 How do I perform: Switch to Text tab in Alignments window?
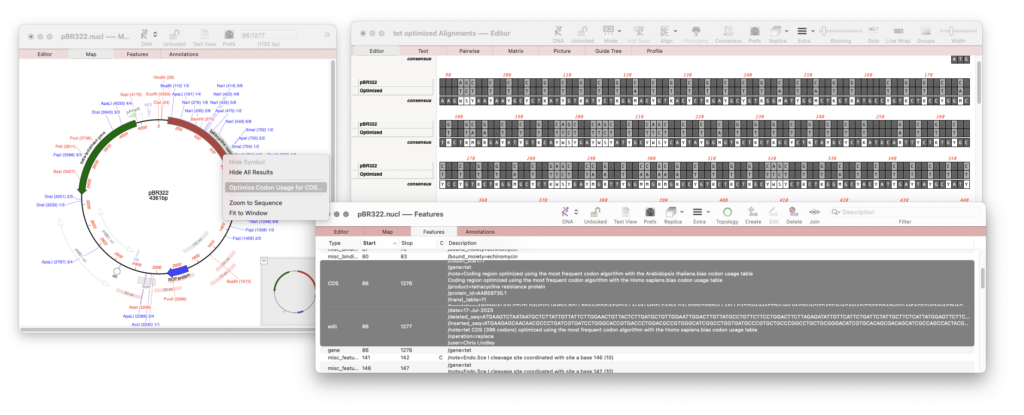click(x=423, y=50)
